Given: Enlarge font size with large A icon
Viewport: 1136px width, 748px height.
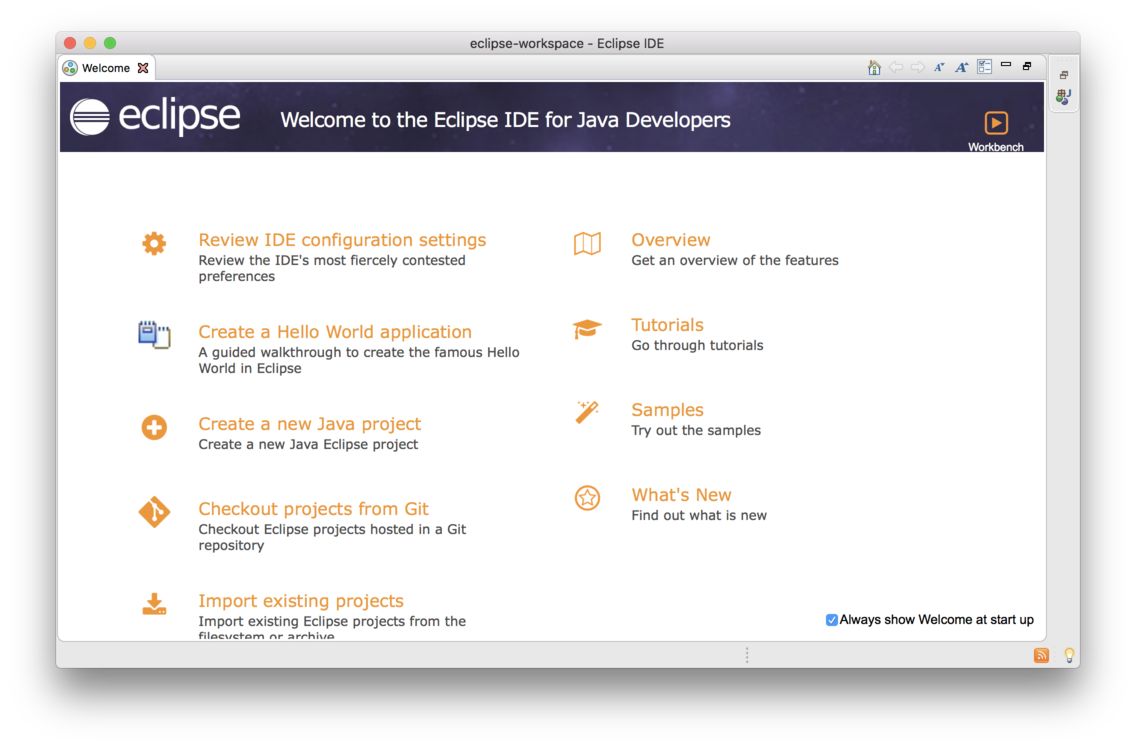Looking at the screenshot, I should click(x=961, y=67).
